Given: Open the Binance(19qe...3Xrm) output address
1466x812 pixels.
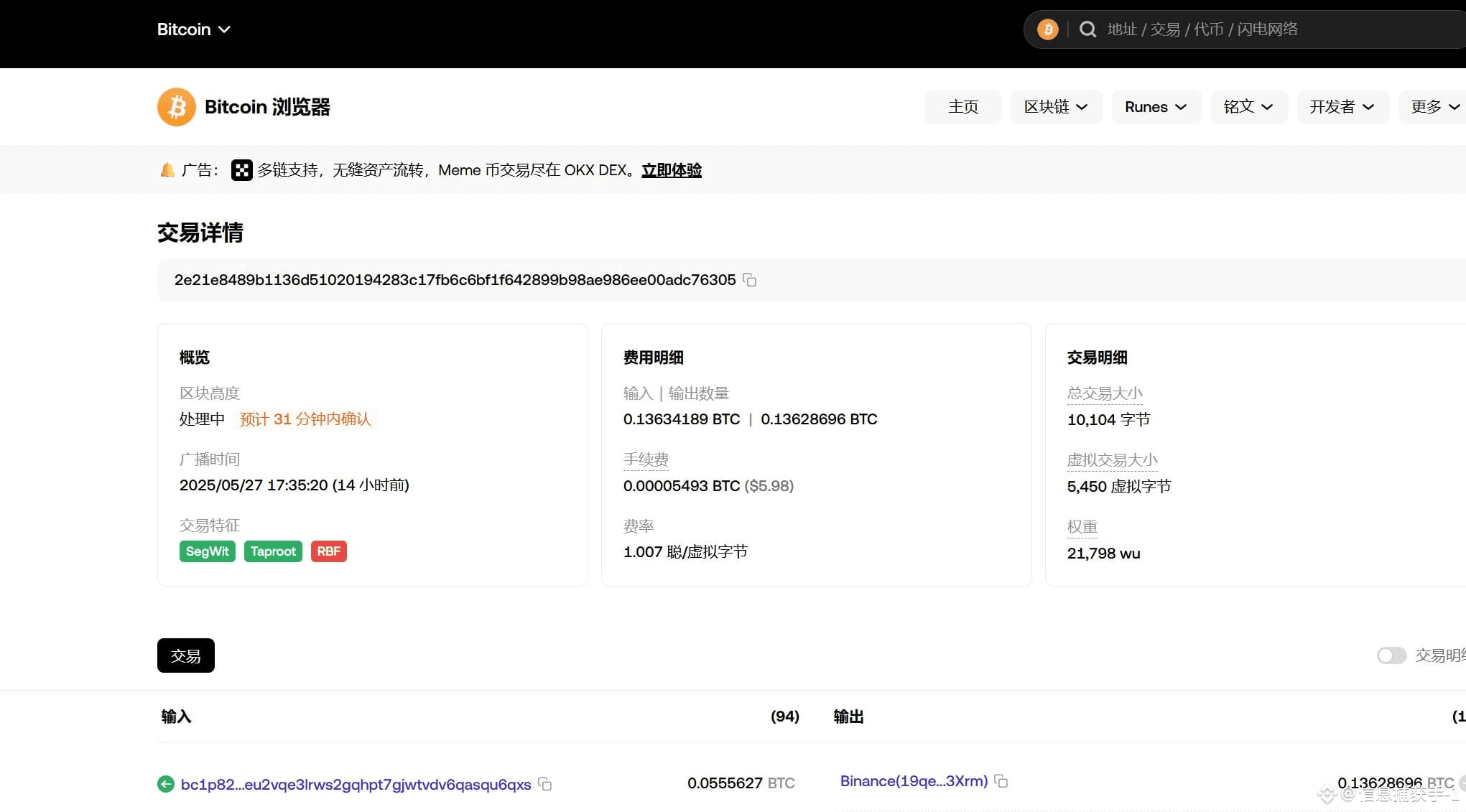Looking at the screenshot, I should [914, 781].
